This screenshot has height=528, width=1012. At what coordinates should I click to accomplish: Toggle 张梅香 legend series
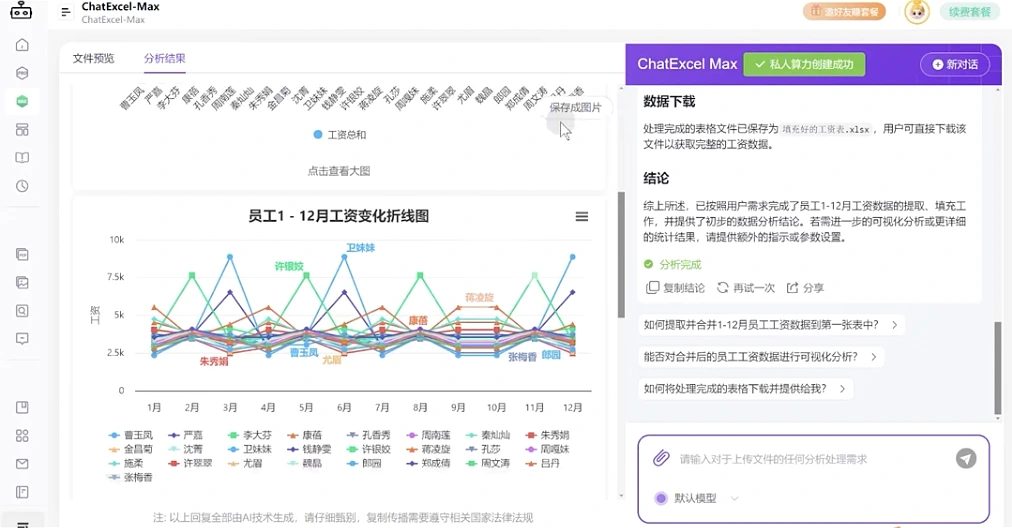click(x=131, y=477)
